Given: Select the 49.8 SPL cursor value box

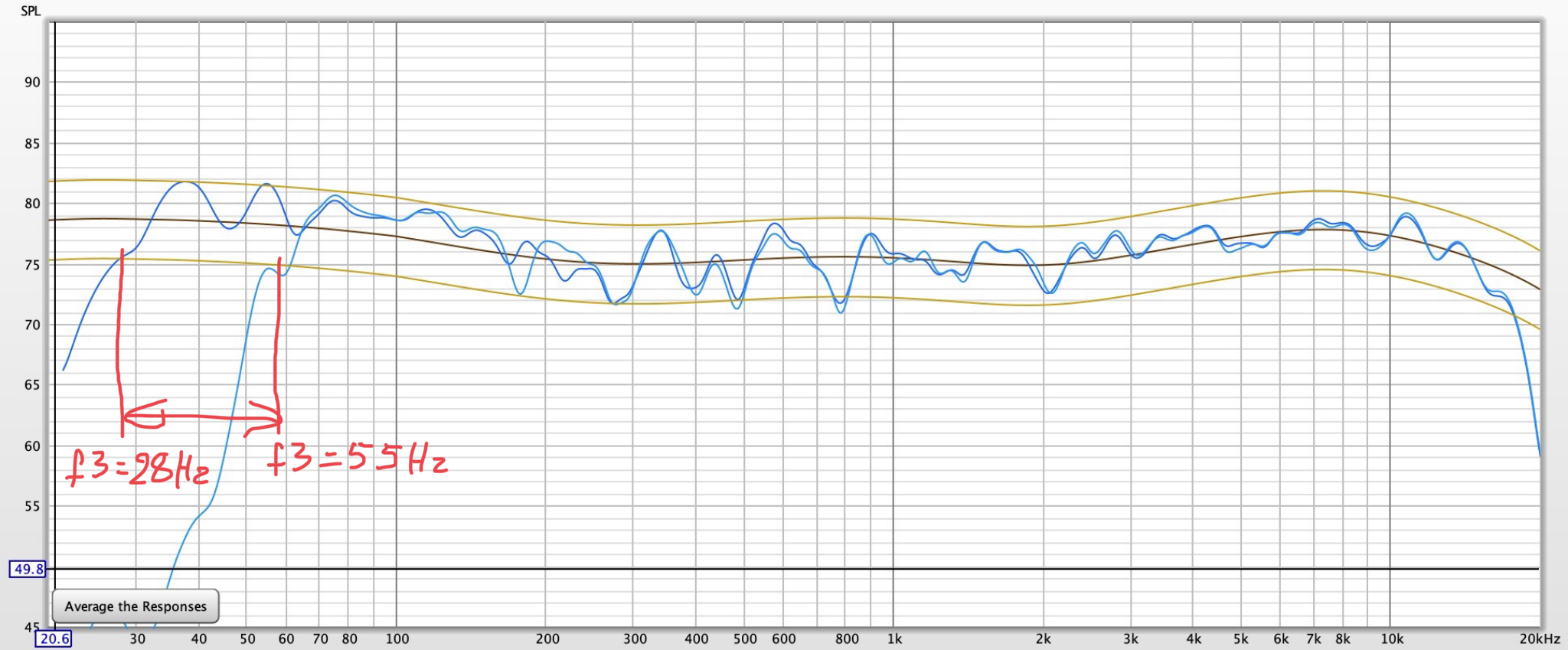Looking at the screenshot, I should click(x=28, y=569).
